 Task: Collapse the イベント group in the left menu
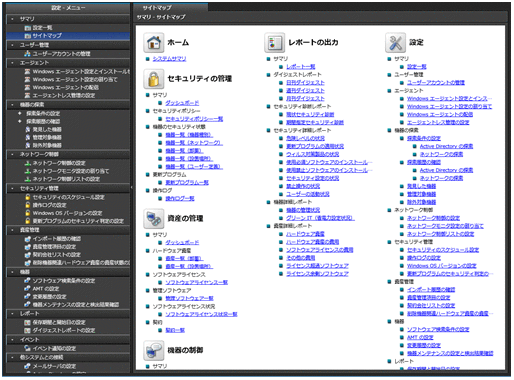point(12,340)
